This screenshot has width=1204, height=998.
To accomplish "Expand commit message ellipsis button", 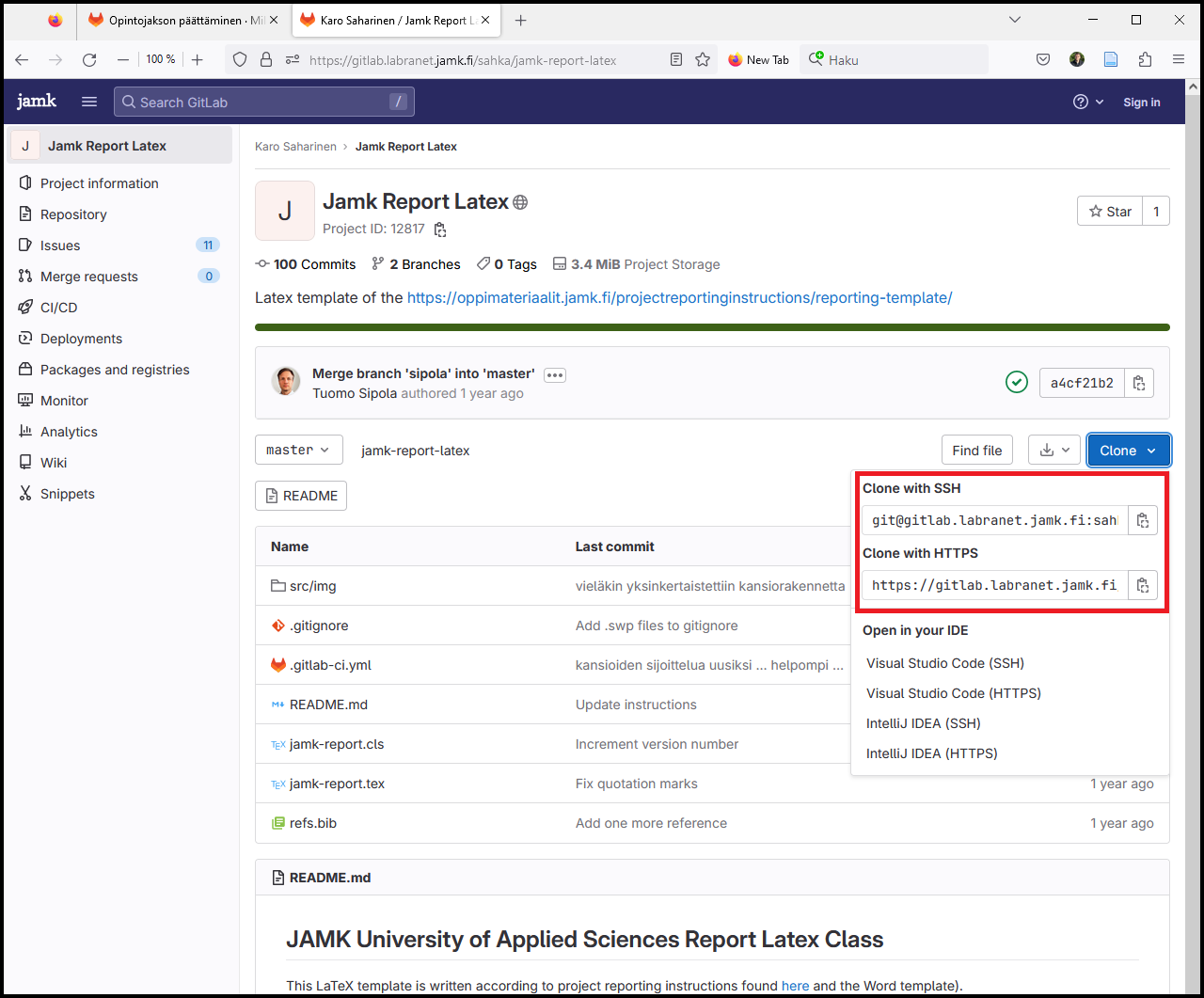I will pyautogui.click(x=555, y=374).
